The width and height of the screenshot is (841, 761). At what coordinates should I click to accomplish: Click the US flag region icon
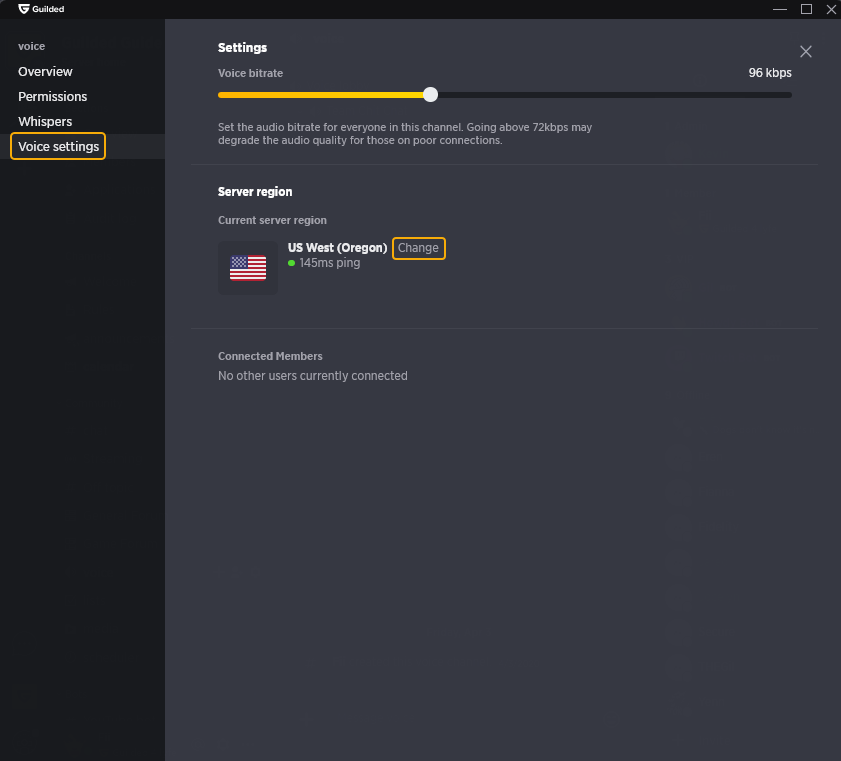248,268
